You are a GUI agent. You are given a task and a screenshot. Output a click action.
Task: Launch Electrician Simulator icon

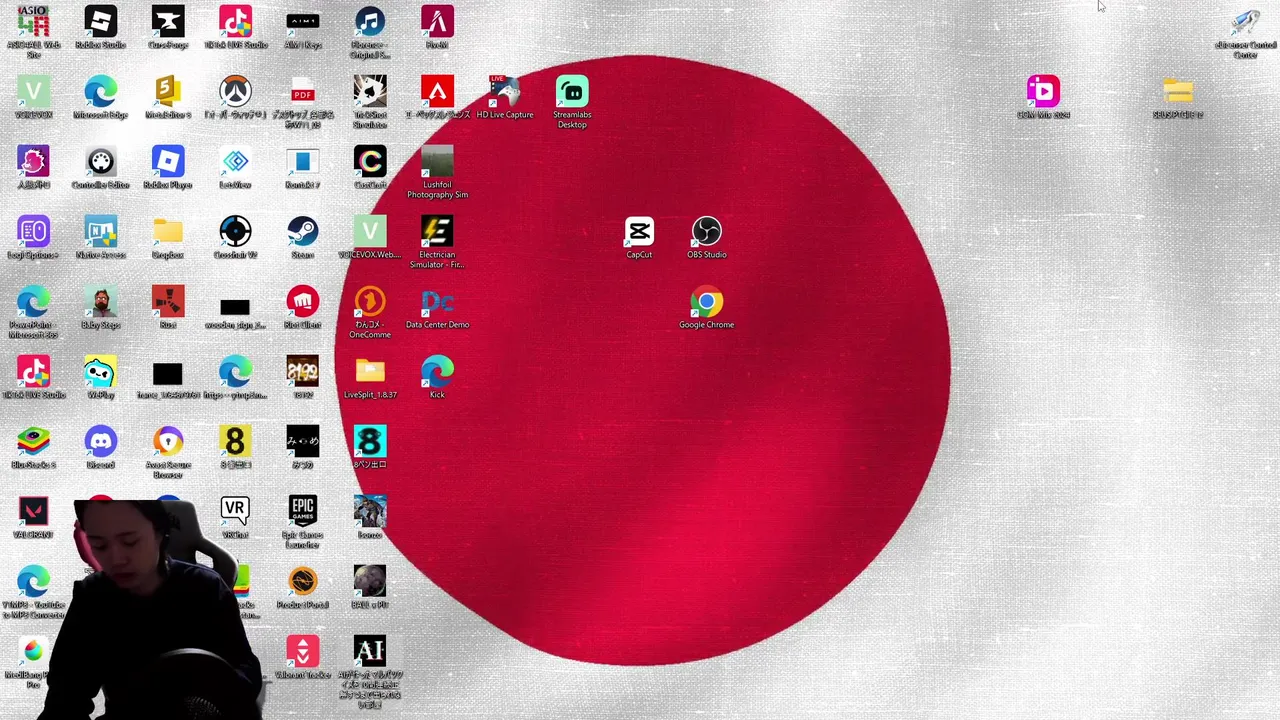pos(437,242)
